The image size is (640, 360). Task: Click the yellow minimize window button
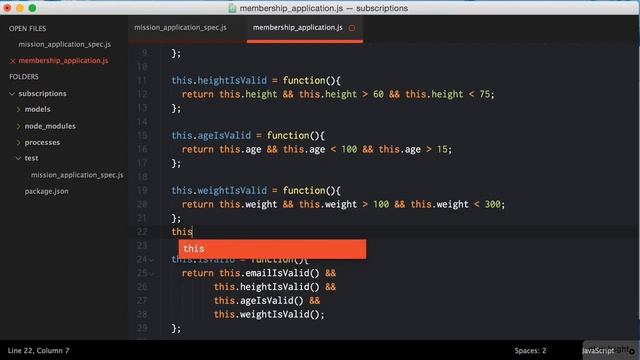point(20,8)
